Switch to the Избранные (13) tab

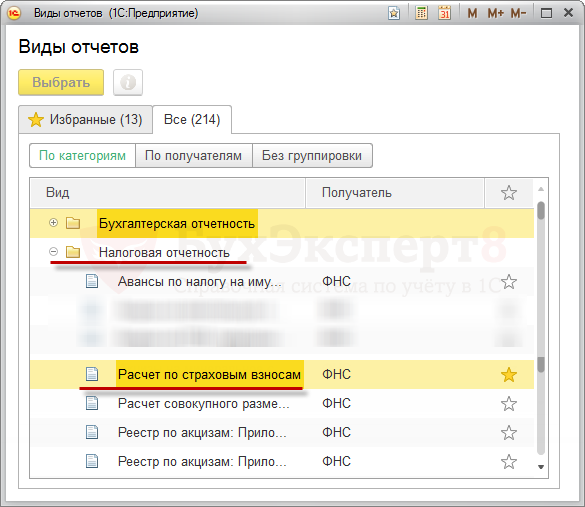tap(85, 119)
